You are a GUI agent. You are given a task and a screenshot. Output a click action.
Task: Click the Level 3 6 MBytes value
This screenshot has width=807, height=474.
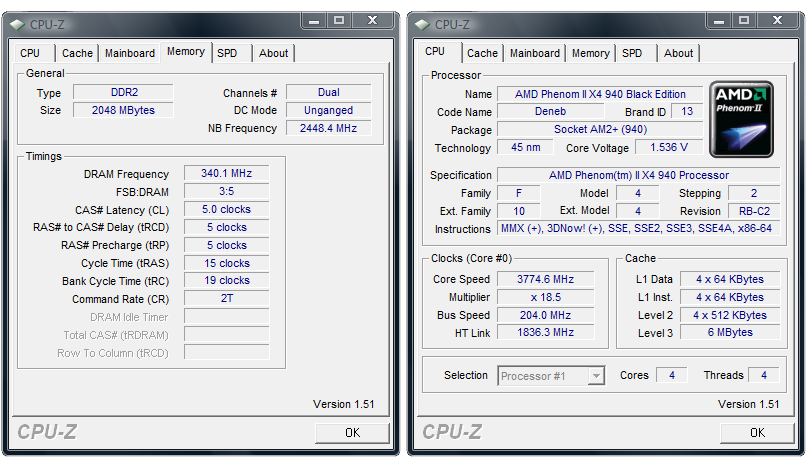pos(730,332)
